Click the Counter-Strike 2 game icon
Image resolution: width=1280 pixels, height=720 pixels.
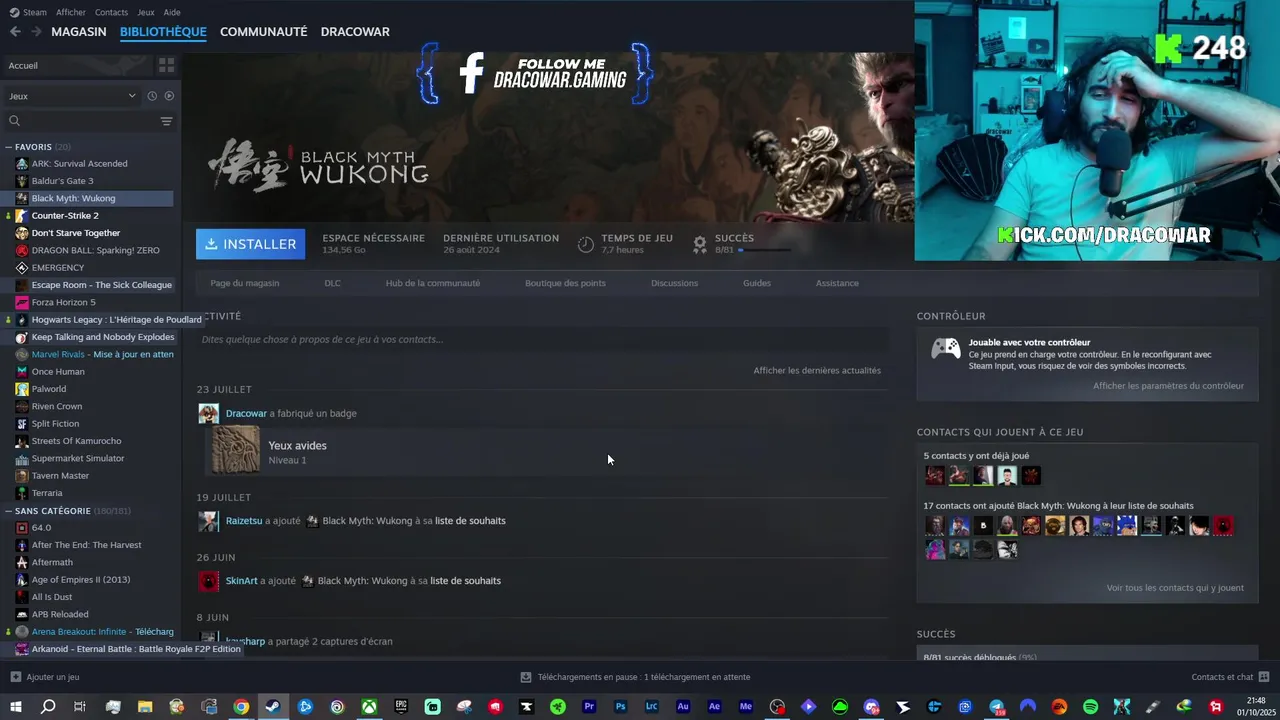pyautogui.click(x=22, y=215)
